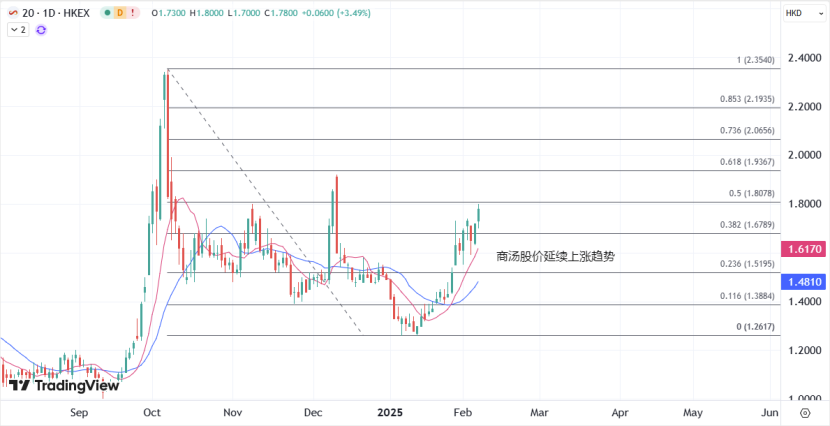Click the orange D data-delay badge
Viewport: 830px width, 426px height.
[120, 13]
